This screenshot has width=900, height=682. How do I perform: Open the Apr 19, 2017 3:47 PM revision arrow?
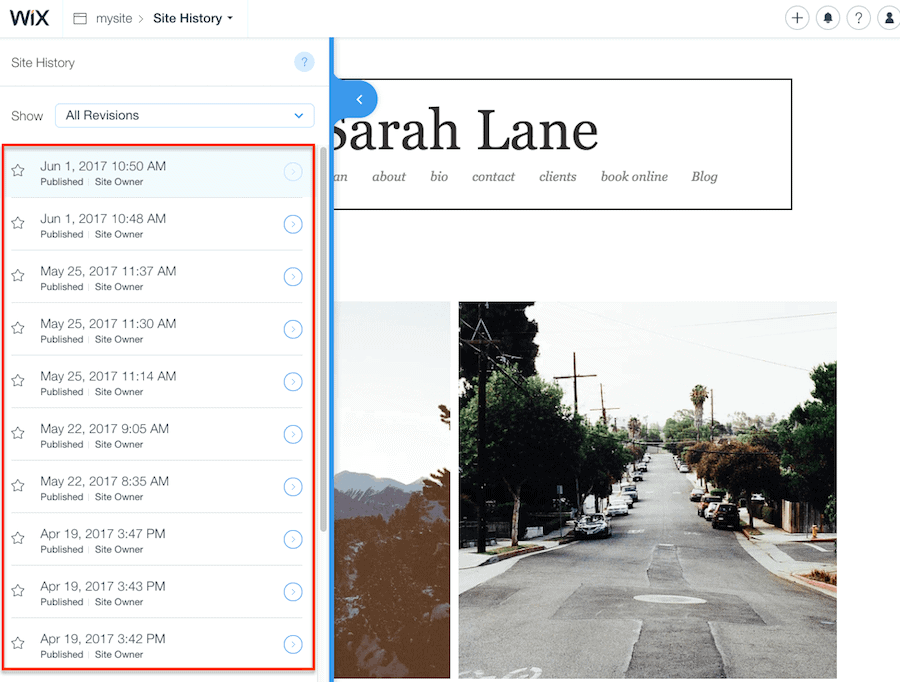click(x=293, y=540)
